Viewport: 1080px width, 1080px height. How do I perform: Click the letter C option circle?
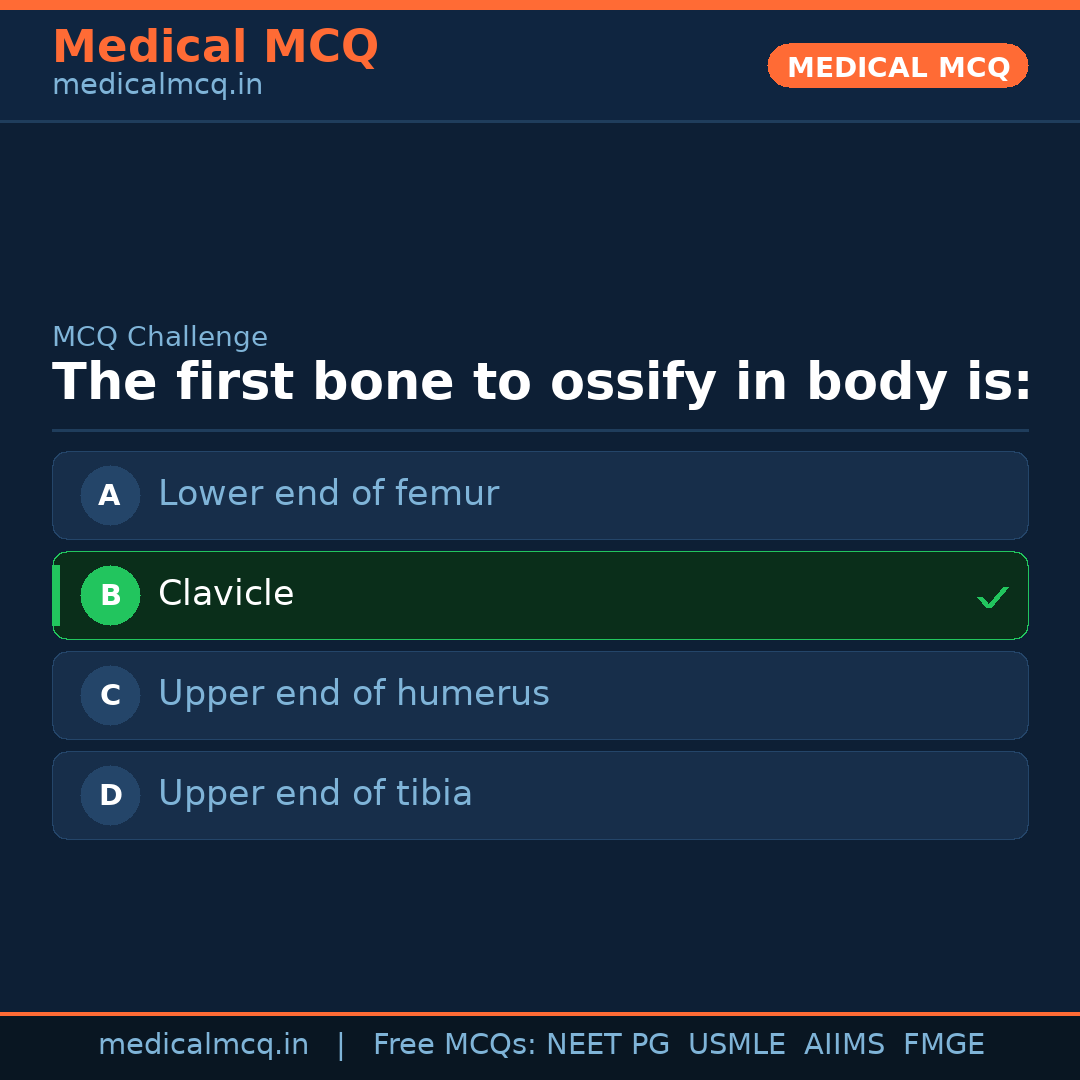tap(110, 695)
